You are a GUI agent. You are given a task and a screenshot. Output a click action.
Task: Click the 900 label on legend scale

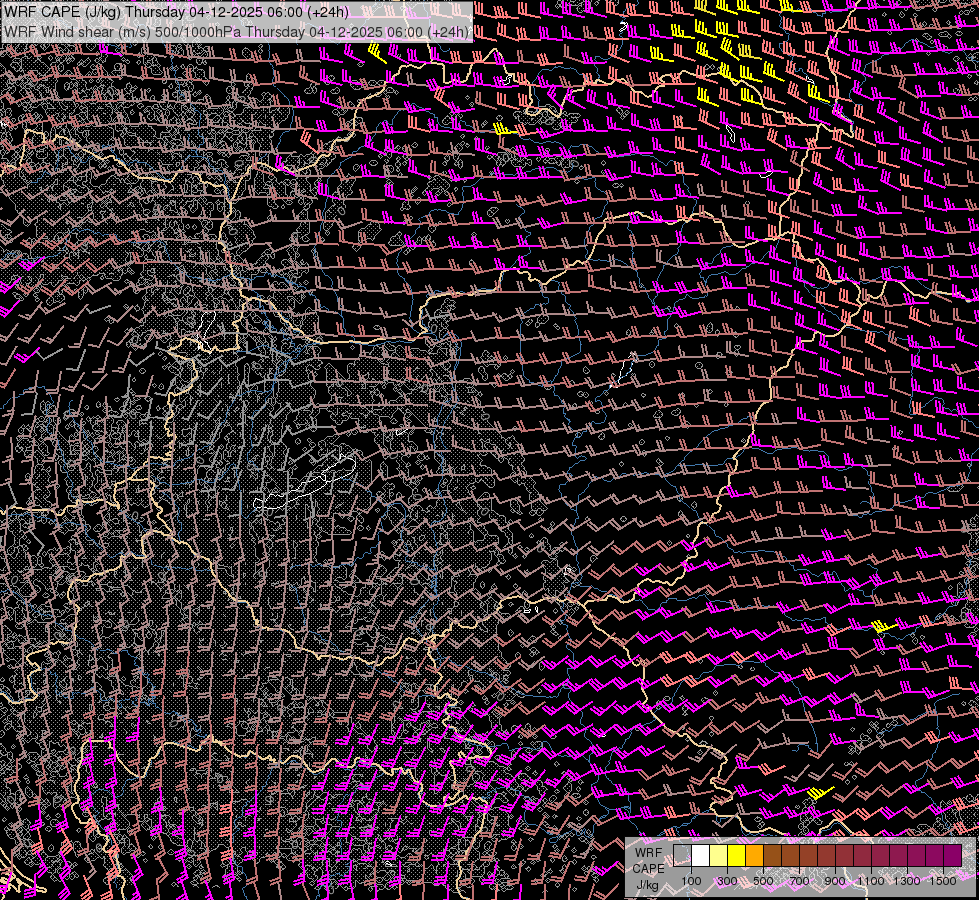pos(835,880)
